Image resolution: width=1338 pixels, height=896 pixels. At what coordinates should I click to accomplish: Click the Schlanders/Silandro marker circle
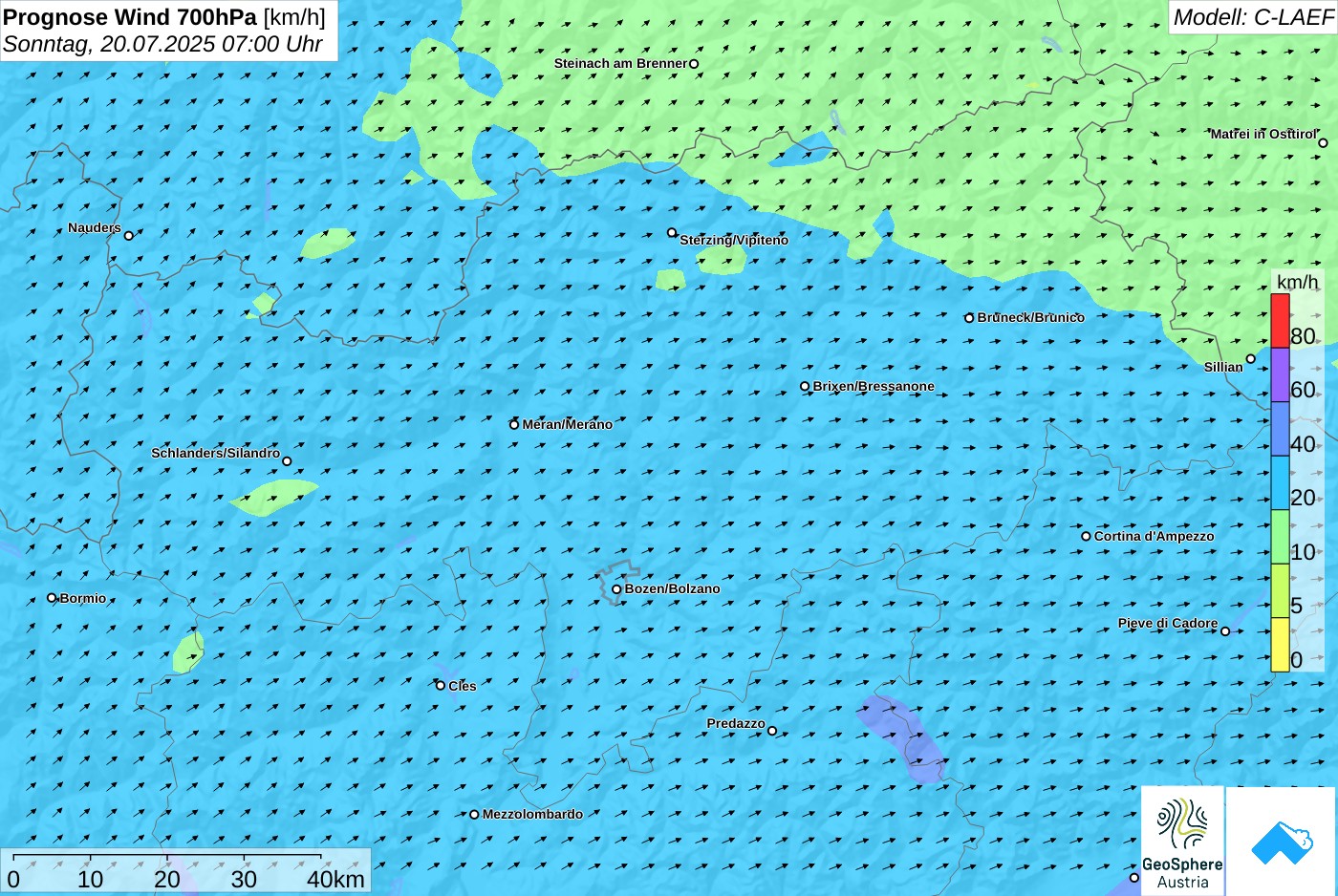pyautogui.click(x=287, y=461)
